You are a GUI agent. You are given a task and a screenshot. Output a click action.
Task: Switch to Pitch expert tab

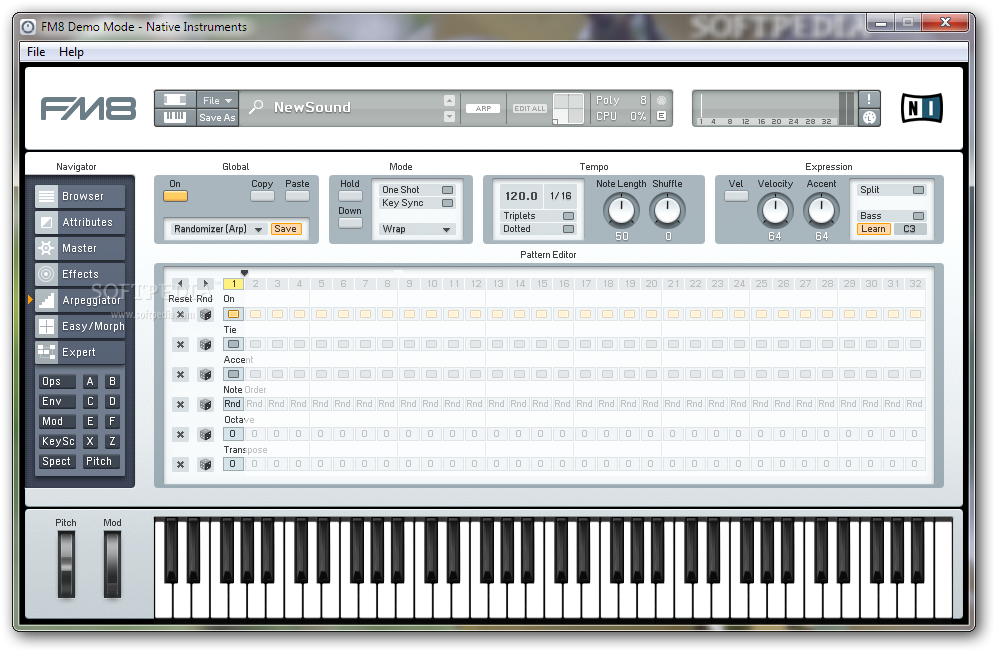100,462
